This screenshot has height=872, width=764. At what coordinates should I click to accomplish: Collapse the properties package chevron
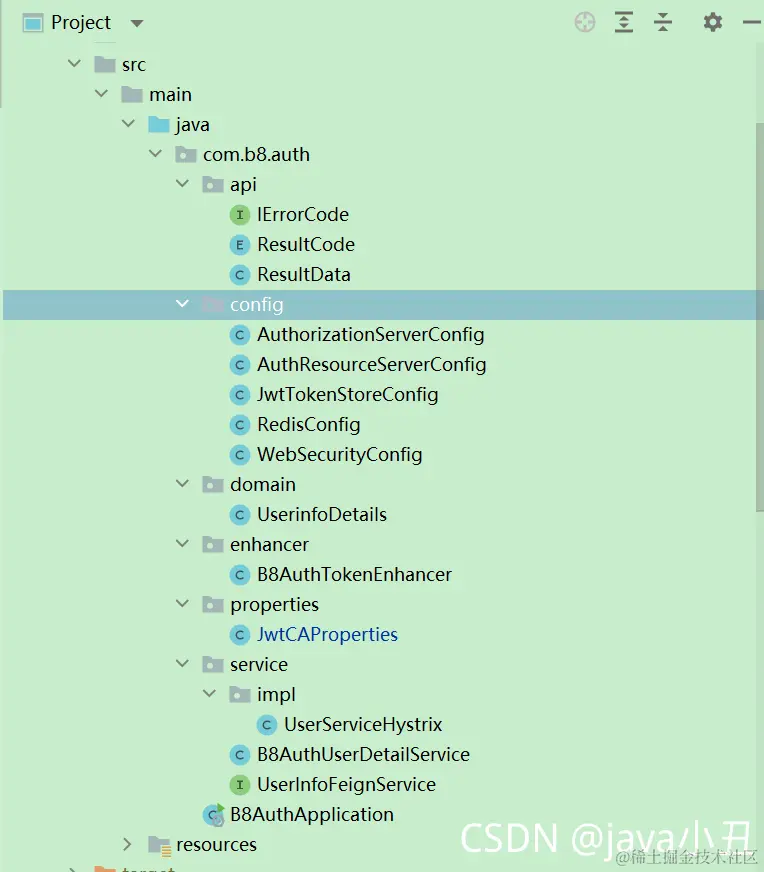tap(182, 603)
